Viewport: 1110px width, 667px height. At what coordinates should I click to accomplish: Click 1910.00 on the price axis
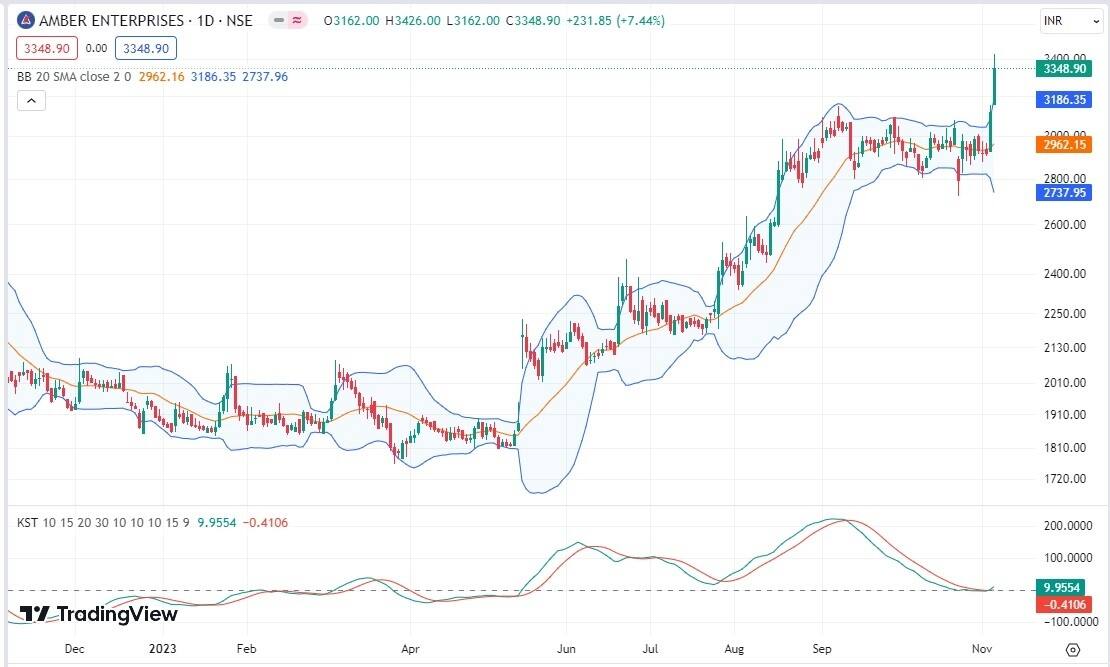coord(1065,415)
